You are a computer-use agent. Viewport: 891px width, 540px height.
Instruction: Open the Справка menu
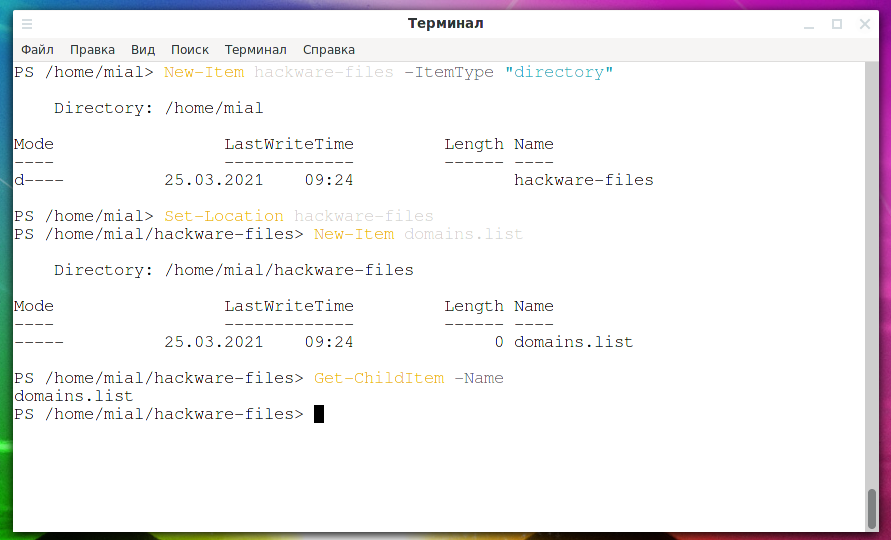328,50
